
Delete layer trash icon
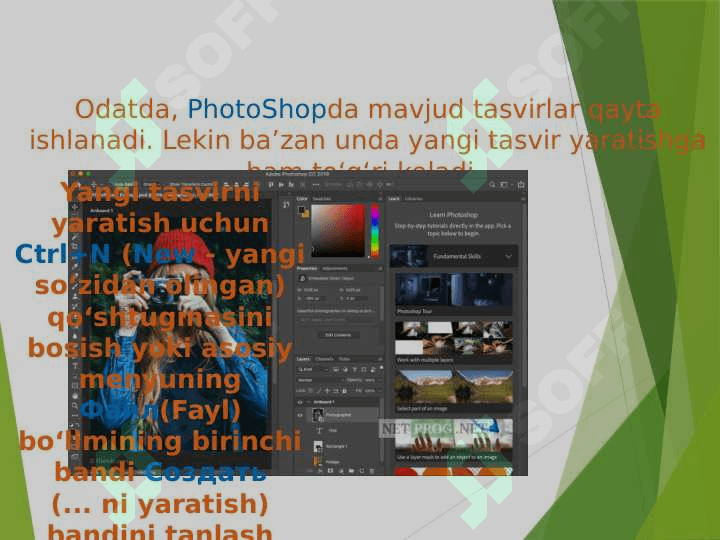point(372,471)
